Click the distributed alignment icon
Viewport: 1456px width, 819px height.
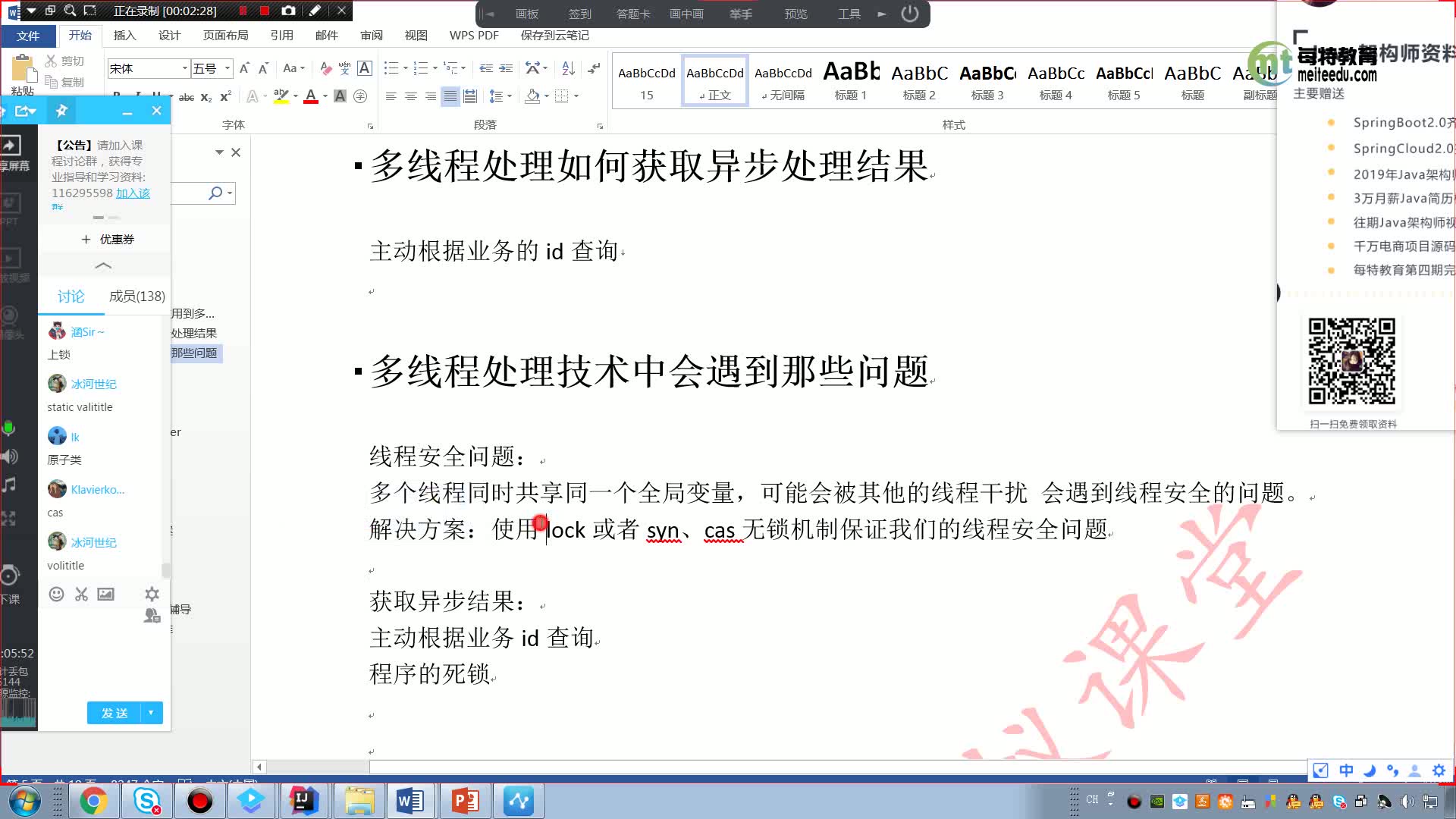pyautogui.click(x=470, y=96)
